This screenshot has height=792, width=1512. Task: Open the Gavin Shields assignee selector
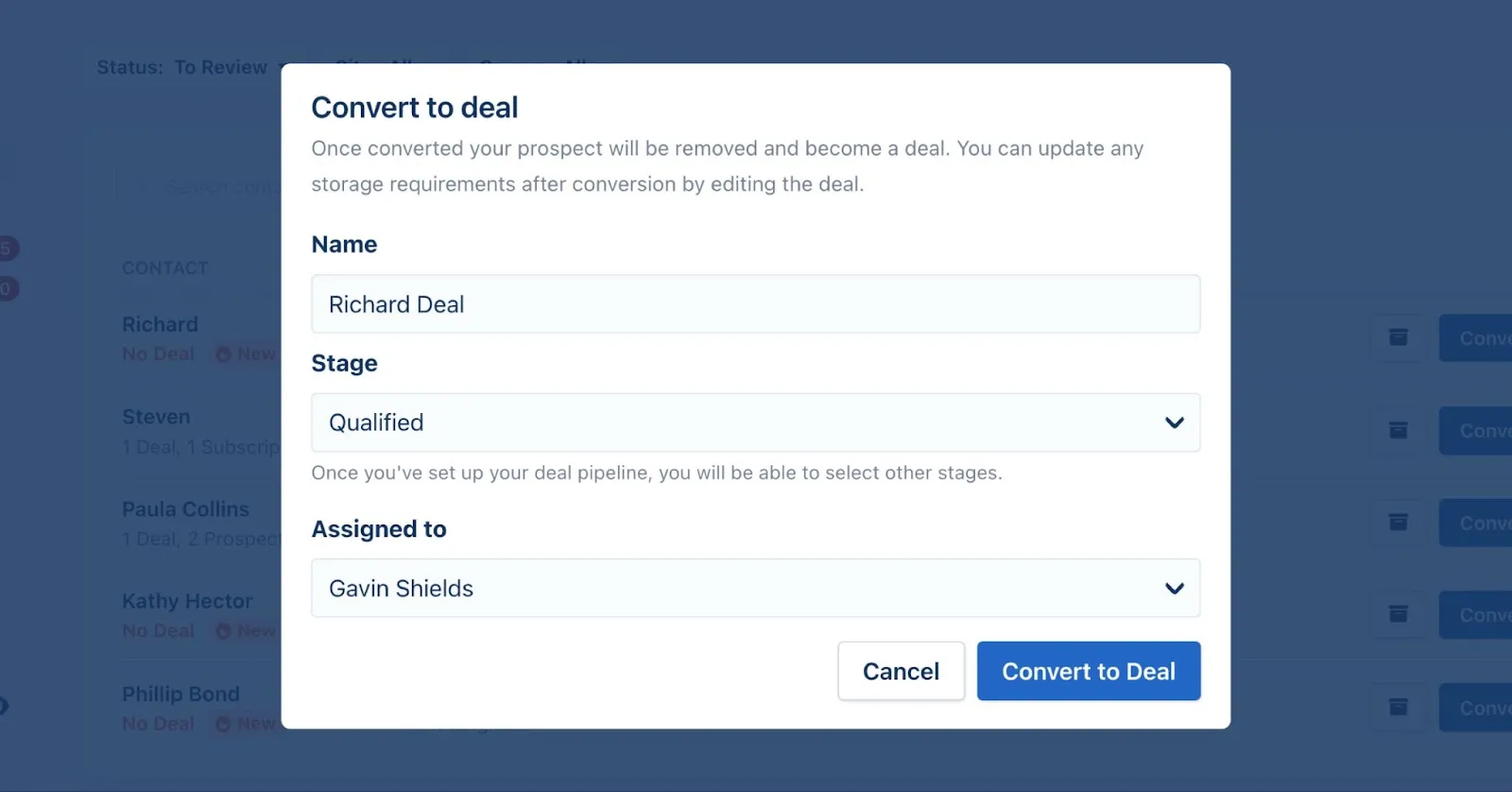click(755, 588)
